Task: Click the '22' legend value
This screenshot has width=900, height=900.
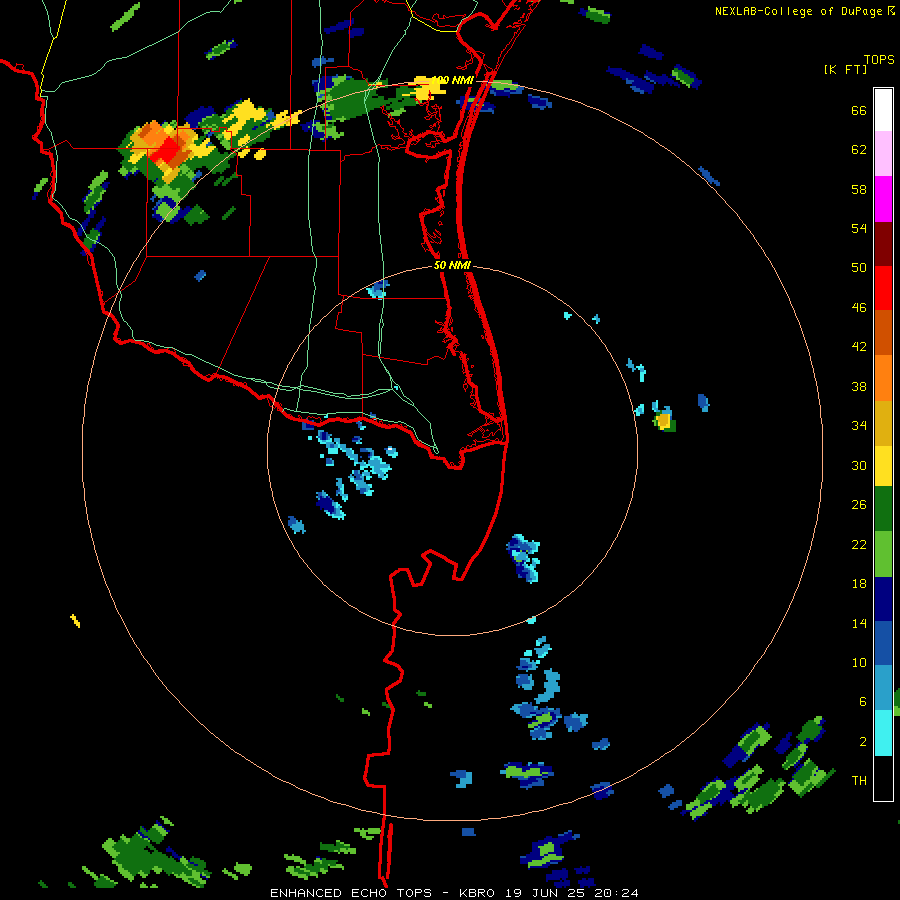Action: 859,545
